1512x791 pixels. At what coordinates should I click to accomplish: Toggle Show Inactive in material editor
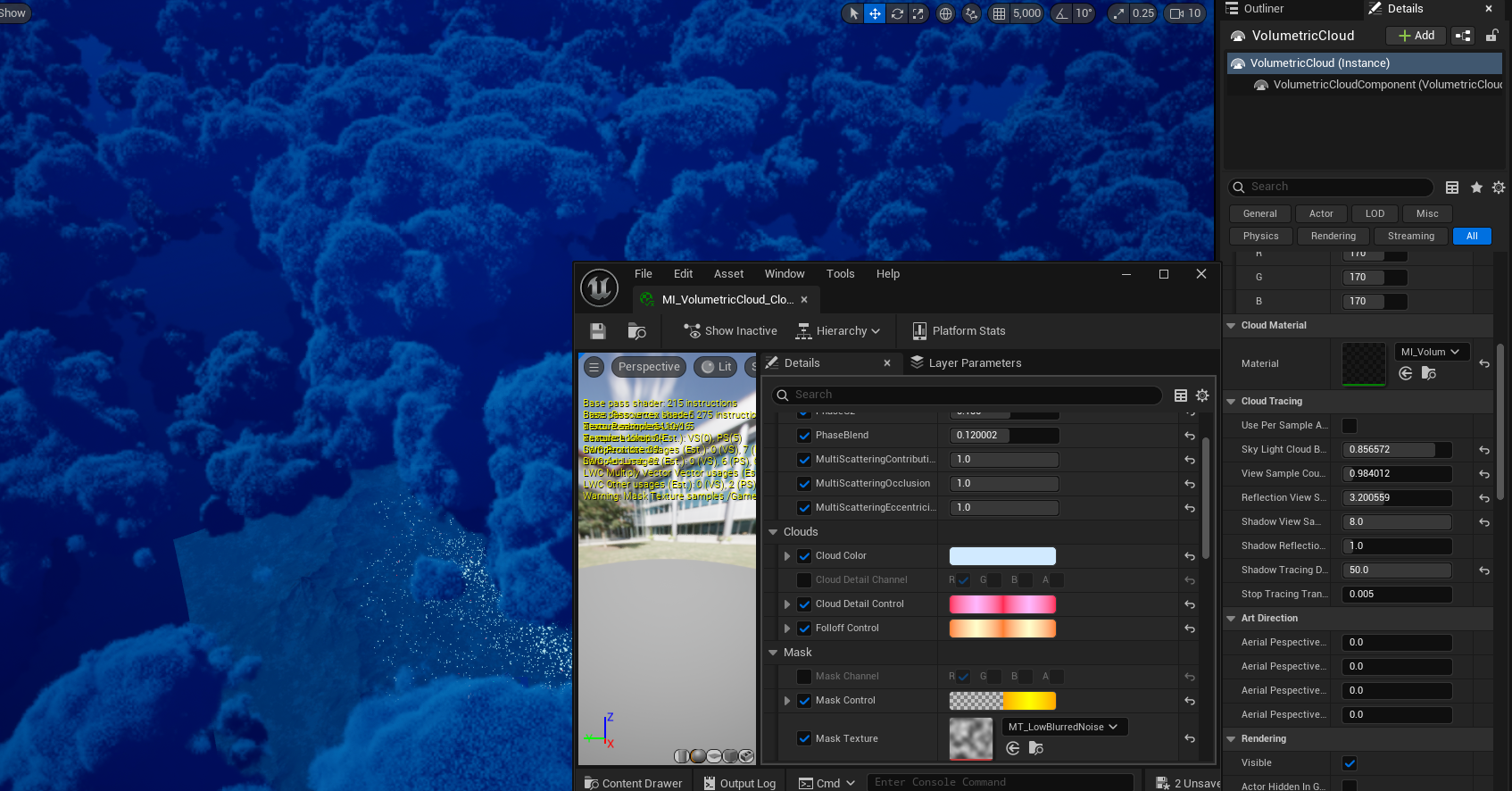[730, 331]
